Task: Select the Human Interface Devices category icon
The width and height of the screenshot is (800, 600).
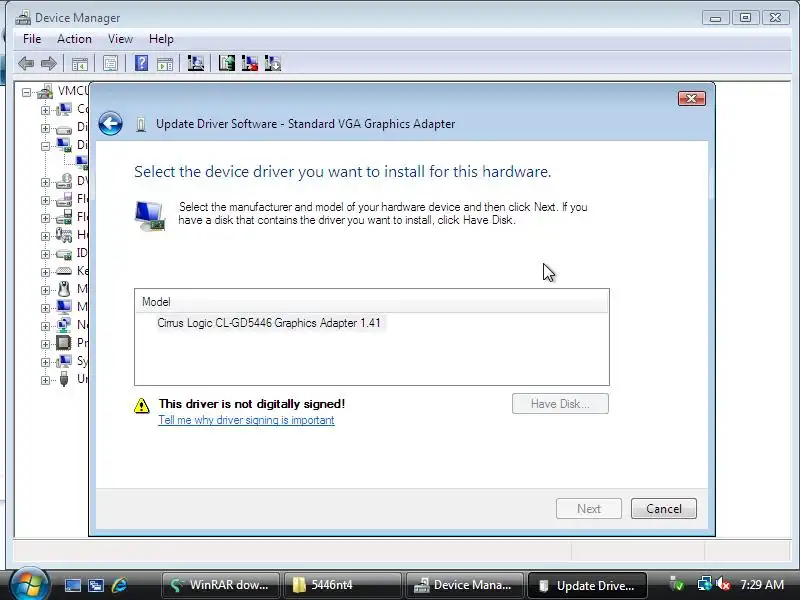Action: click(x=64, y=235)
